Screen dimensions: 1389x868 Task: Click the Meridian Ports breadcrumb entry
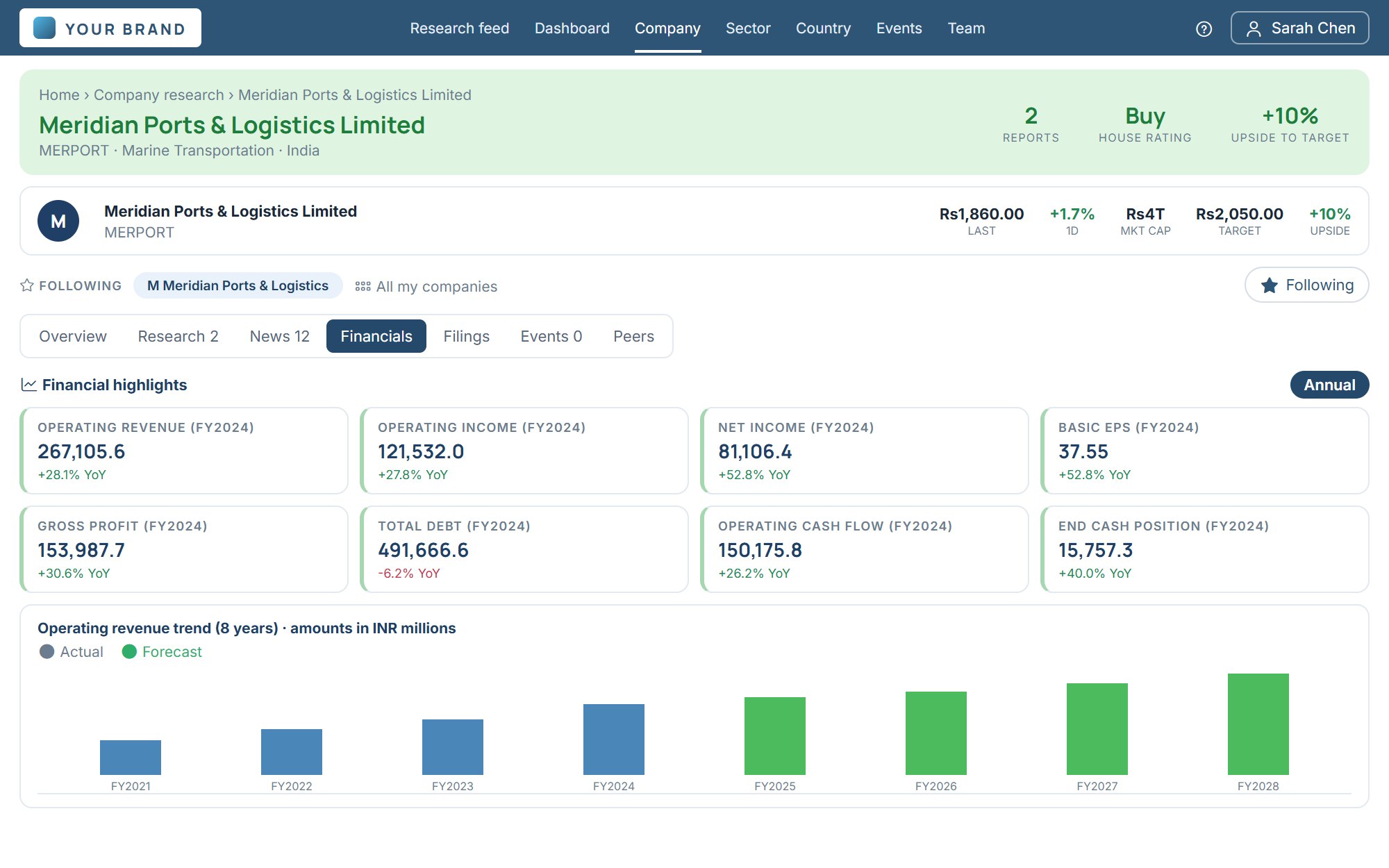coord(355,95)
